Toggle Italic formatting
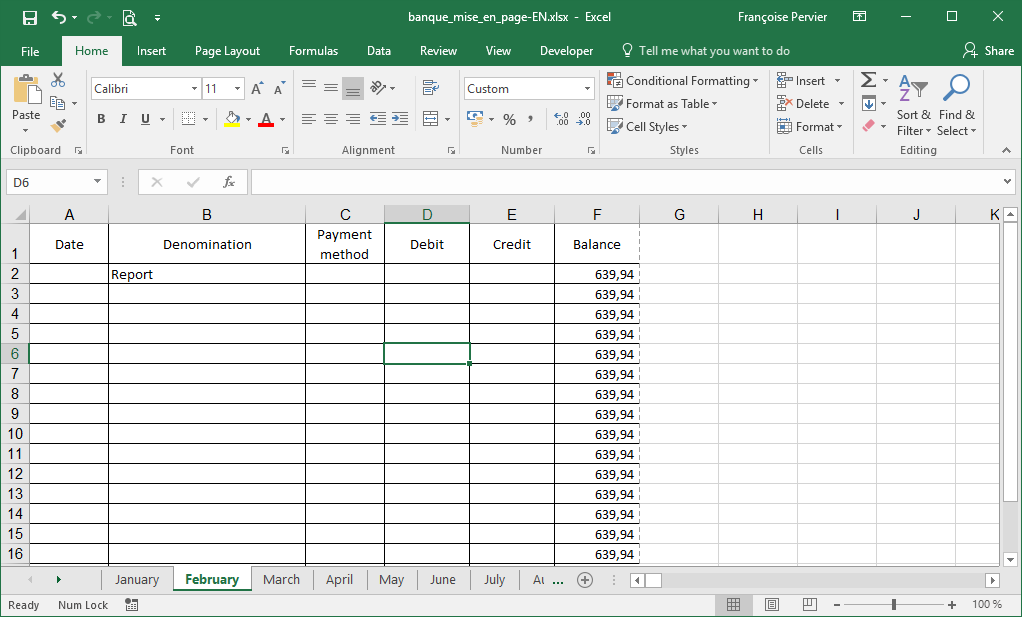This screenshot has height=617, width=1022. pos(123,119)
